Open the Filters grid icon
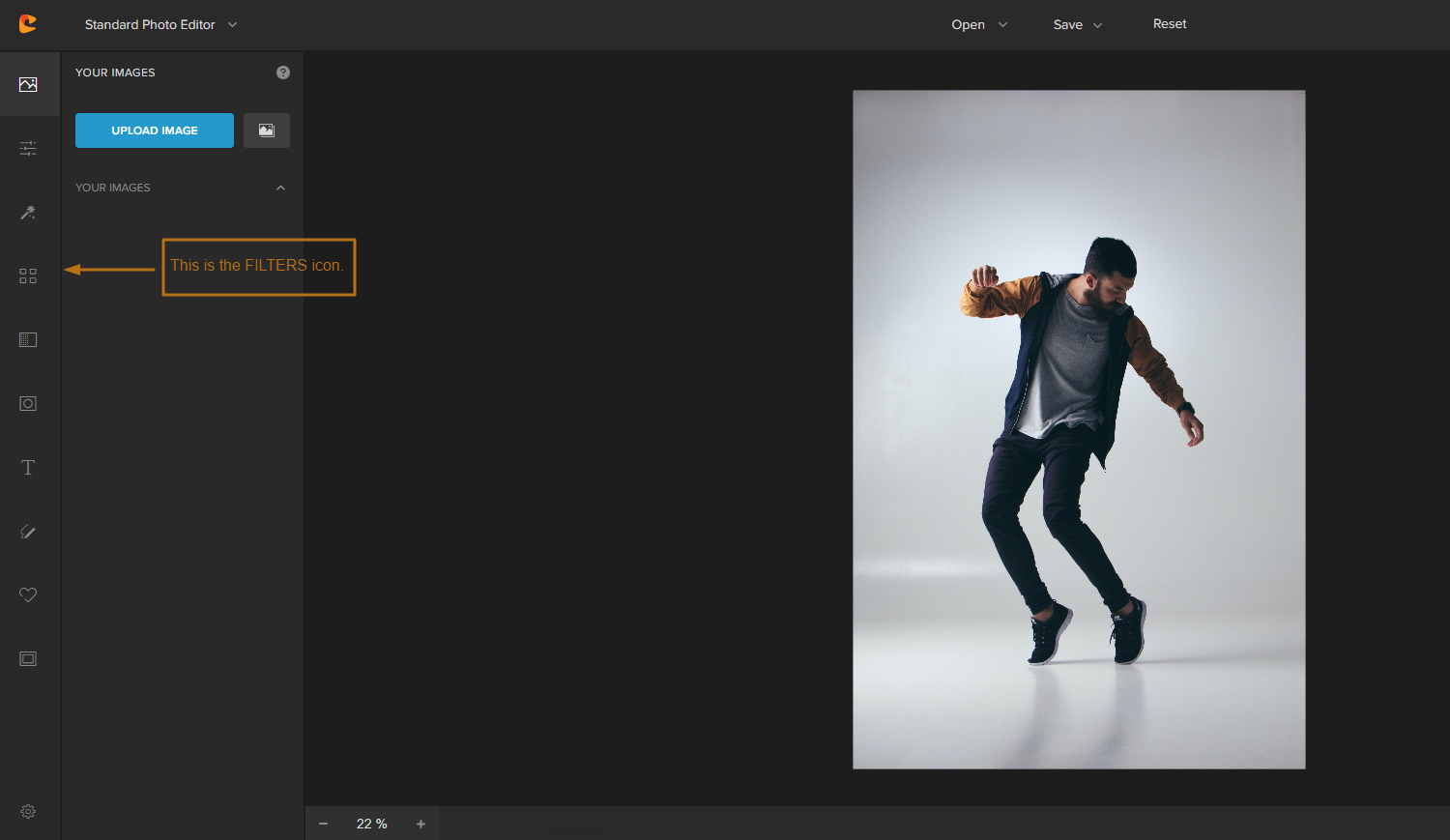This screenshot has width=1450, height=840. tap(28, 276)
